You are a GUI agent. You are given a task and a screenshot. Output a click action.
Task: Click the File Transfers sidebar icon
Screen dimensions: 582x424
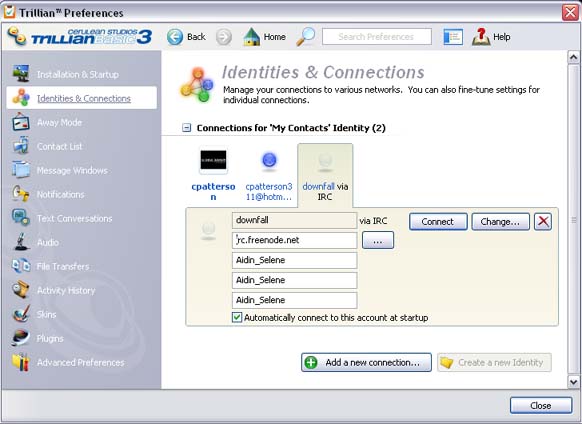coord(21,266)
